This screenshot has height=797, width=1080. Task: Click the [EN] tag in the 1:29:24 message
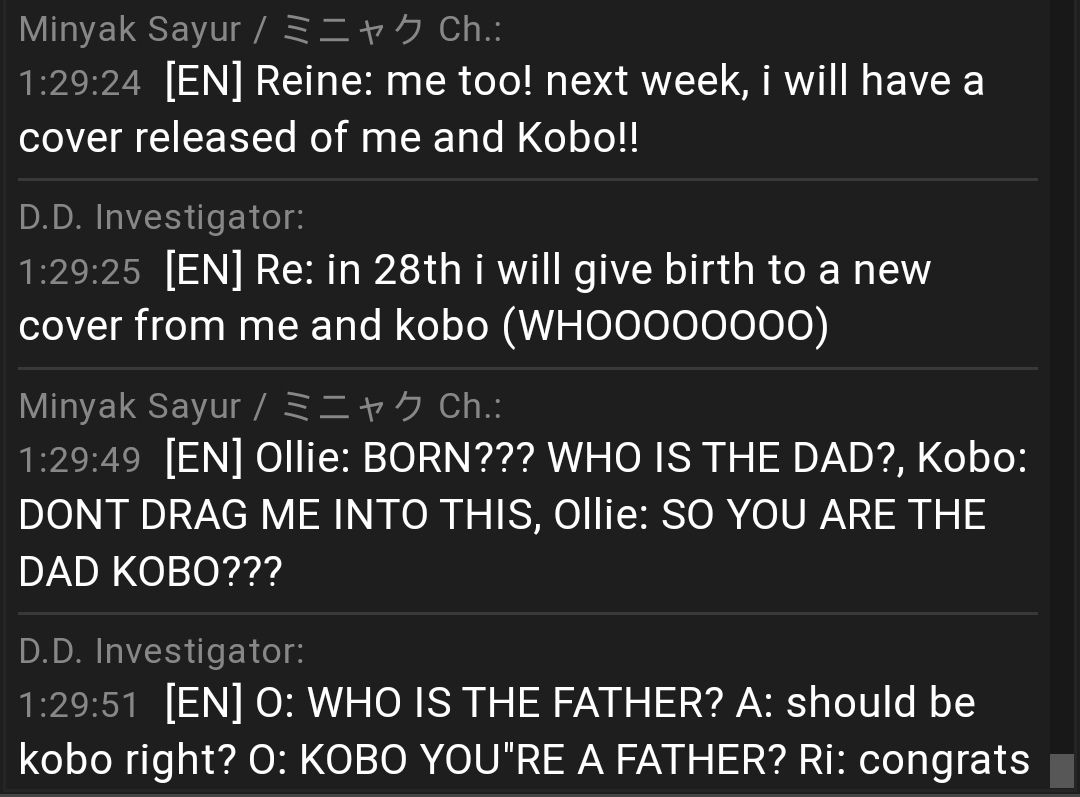tap(204, 82)
